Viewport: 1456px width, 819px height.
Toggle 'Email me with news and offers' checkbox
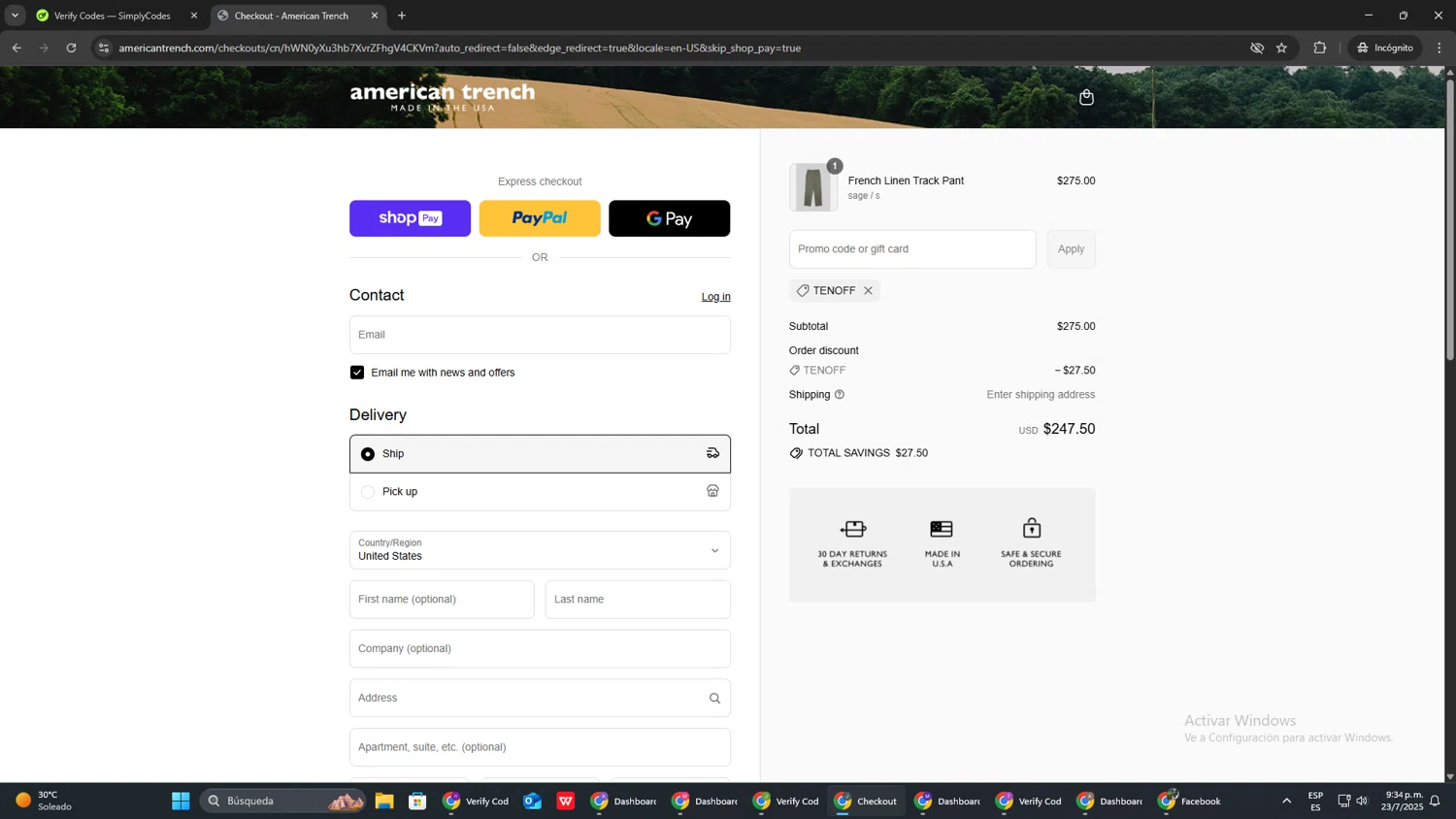tap(357, 373)
